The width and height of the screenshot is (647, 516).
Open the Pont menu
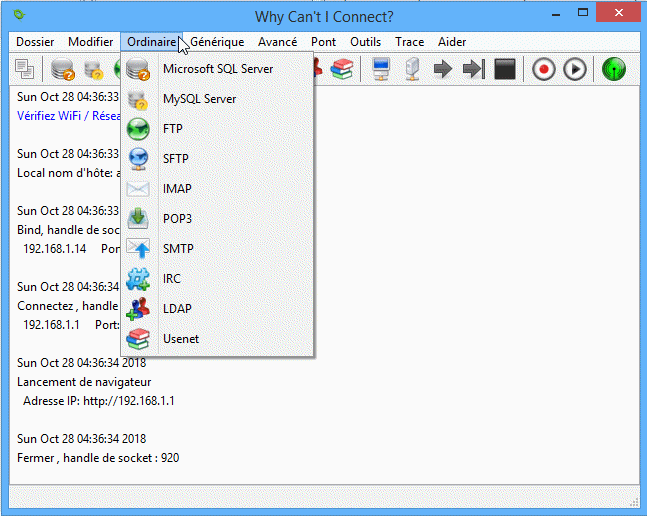click(x=324, y=42)
